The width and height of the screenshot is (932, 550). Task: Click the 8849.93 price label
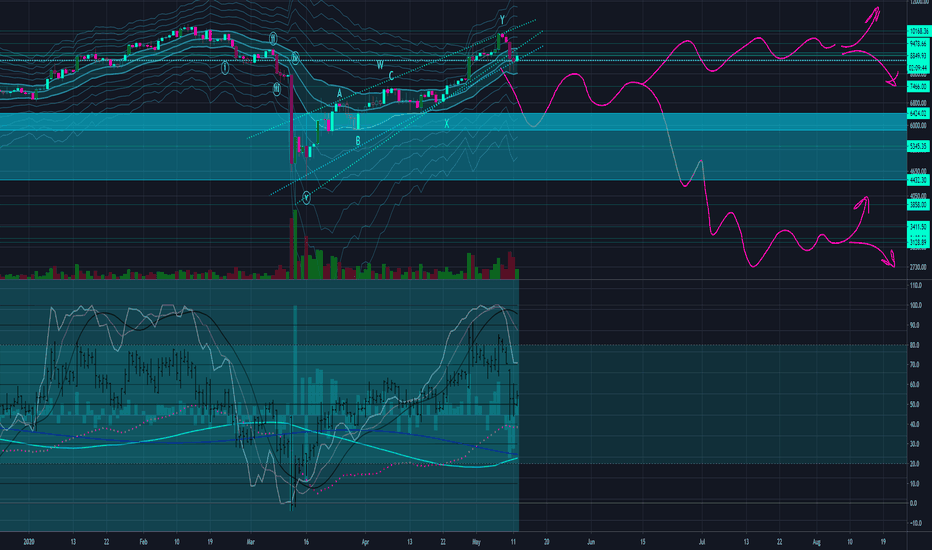coord(918,56)
